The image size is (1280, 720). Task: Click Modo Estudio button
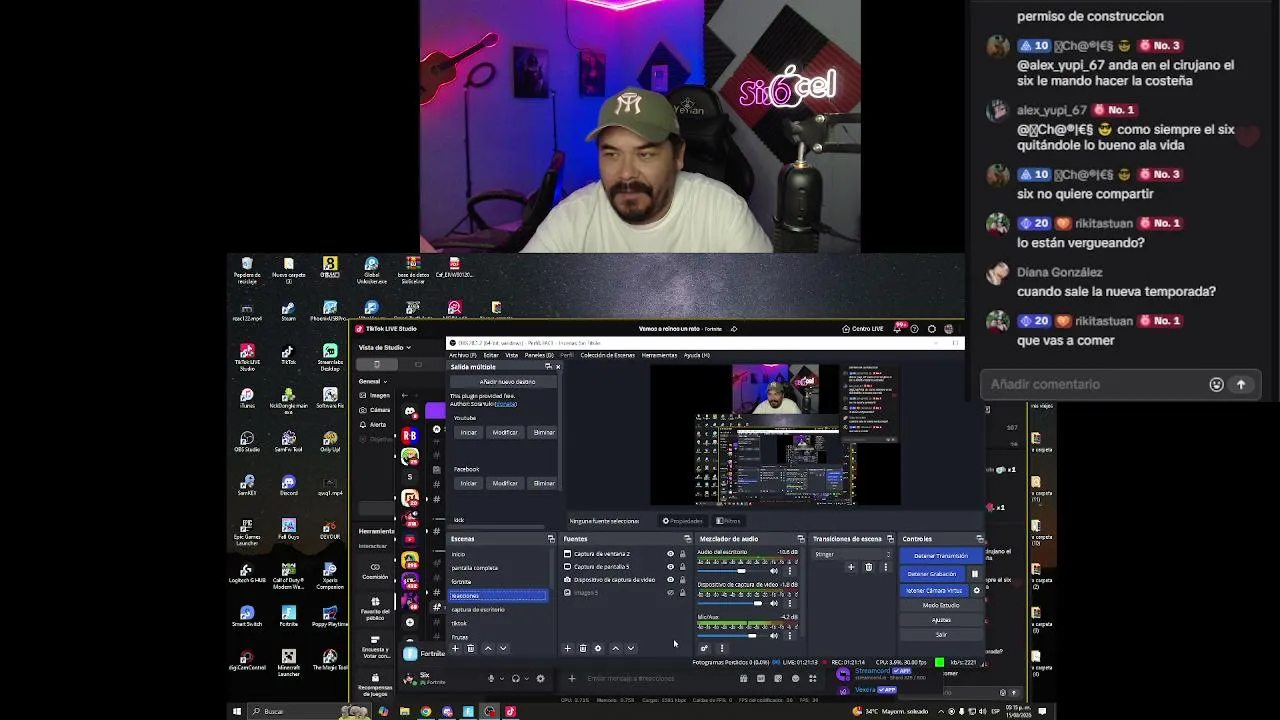coord(940,605)
